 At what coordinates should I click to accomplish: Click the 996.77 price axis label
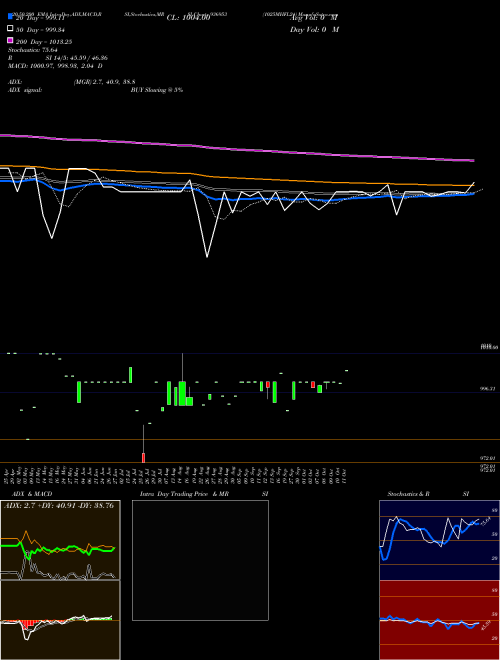pyautogui.click(x=487, y=390)
